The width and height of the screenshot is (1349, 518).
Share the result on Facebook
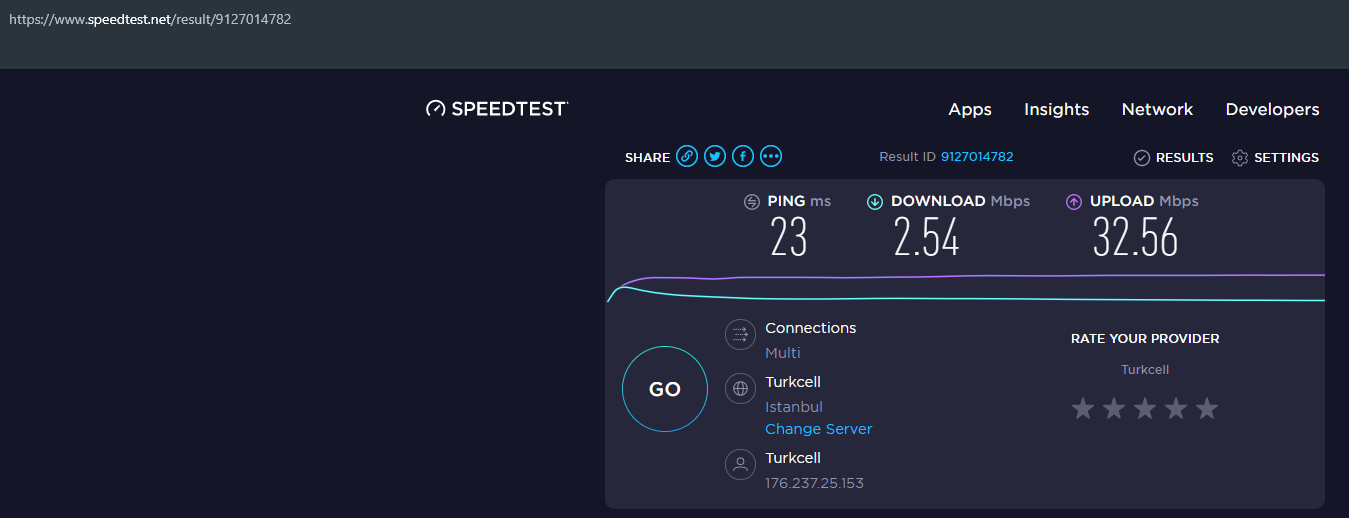click(x=742, y=156)
